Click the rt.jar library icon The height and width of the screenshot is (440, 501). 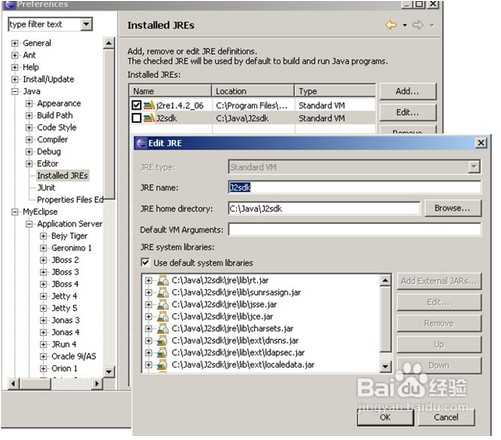pyautogui.click(x=163, y=280)
